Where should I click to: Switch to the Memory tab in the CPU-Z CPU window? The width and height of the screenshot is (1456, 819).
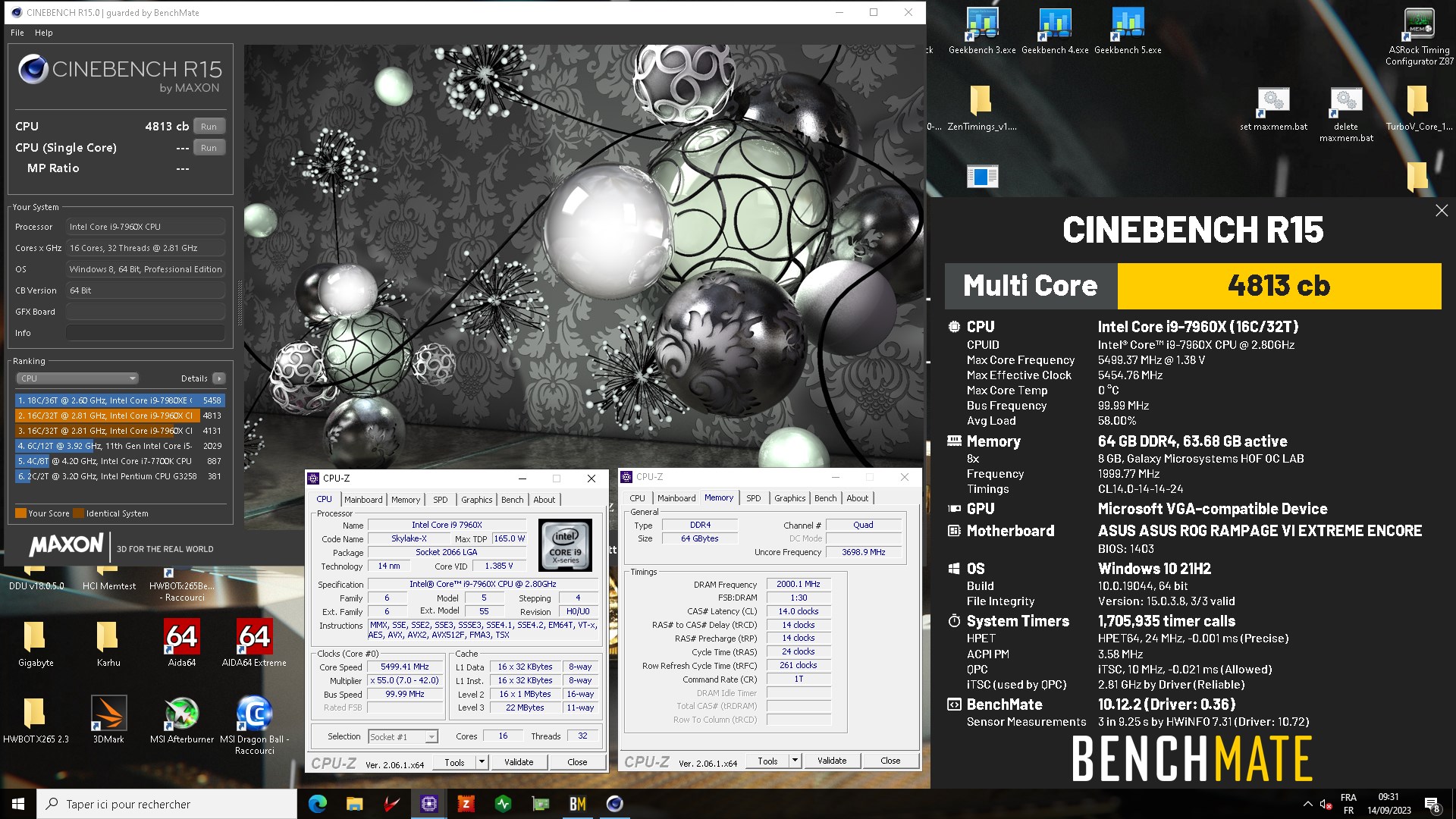(x=406, y=500)
